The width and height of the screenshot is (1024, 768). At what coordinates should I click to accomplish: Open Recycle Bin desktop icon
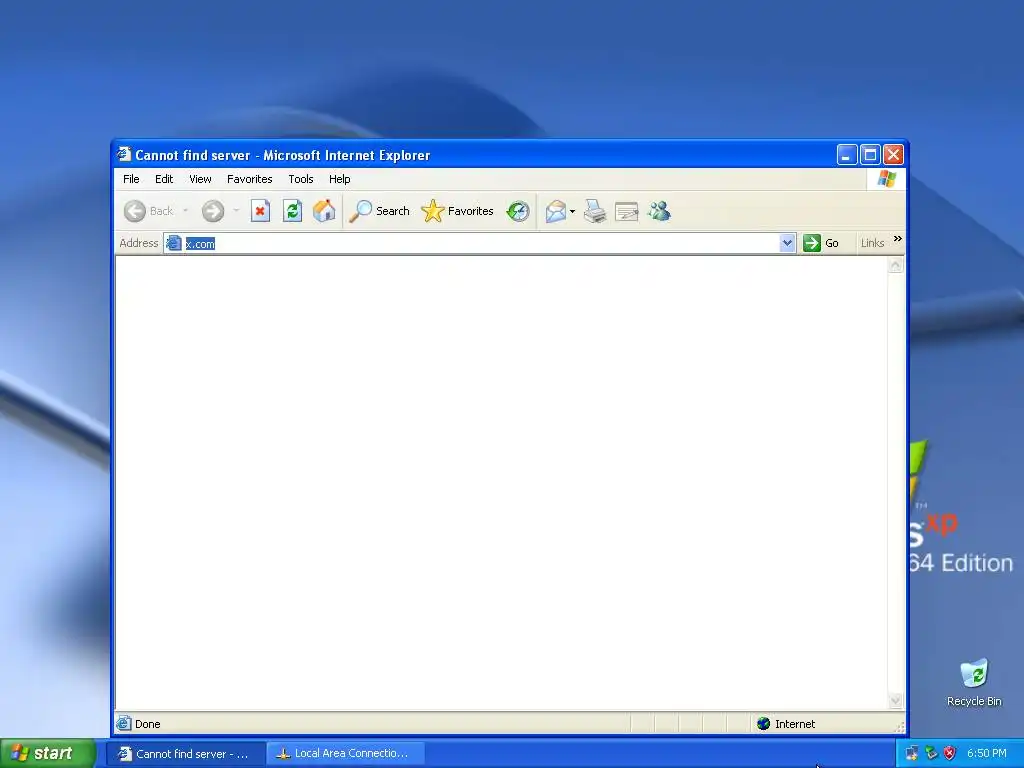[x=974, y=683]
